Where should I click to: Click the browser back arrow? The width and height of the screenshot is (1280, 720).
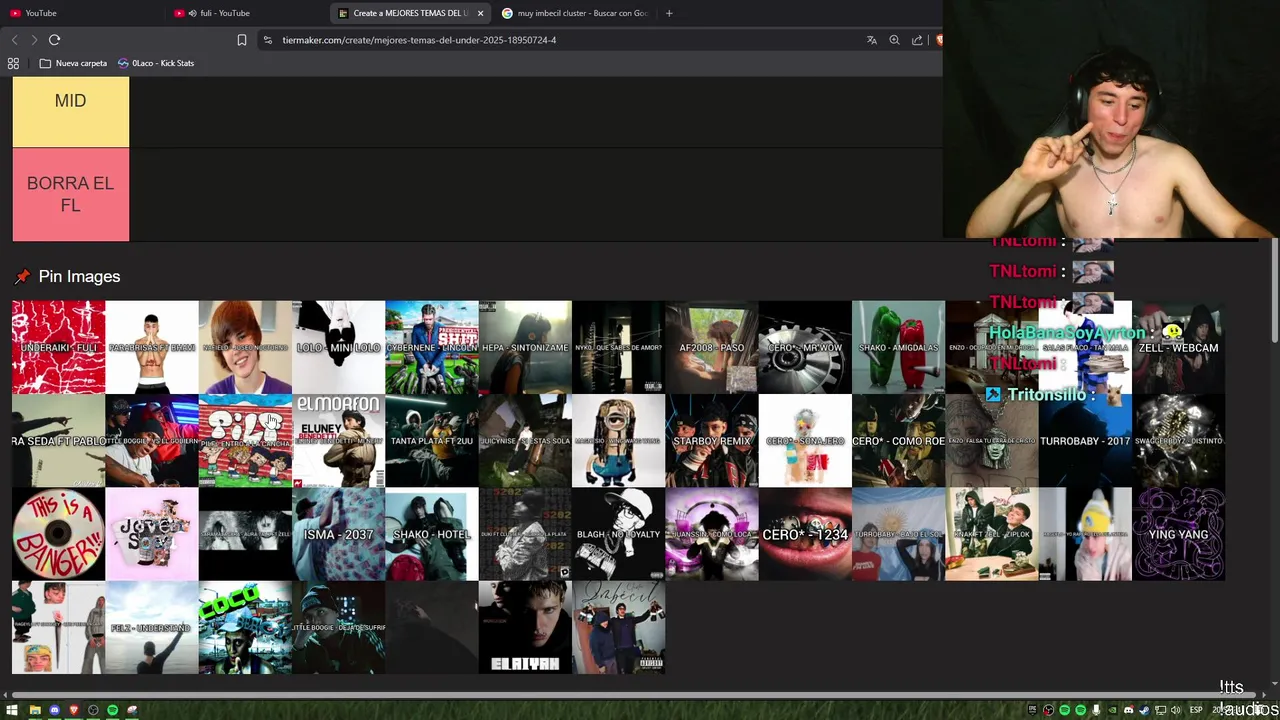tap(14, 40)
